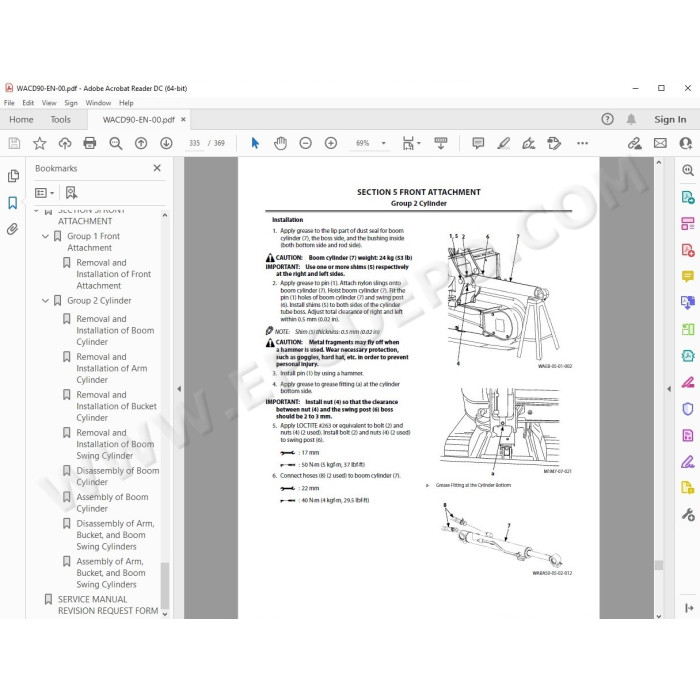This screenshot has width=700, height=700.
Task: Click the stamp/redact tool icon
Action: (x=554, y=143)
